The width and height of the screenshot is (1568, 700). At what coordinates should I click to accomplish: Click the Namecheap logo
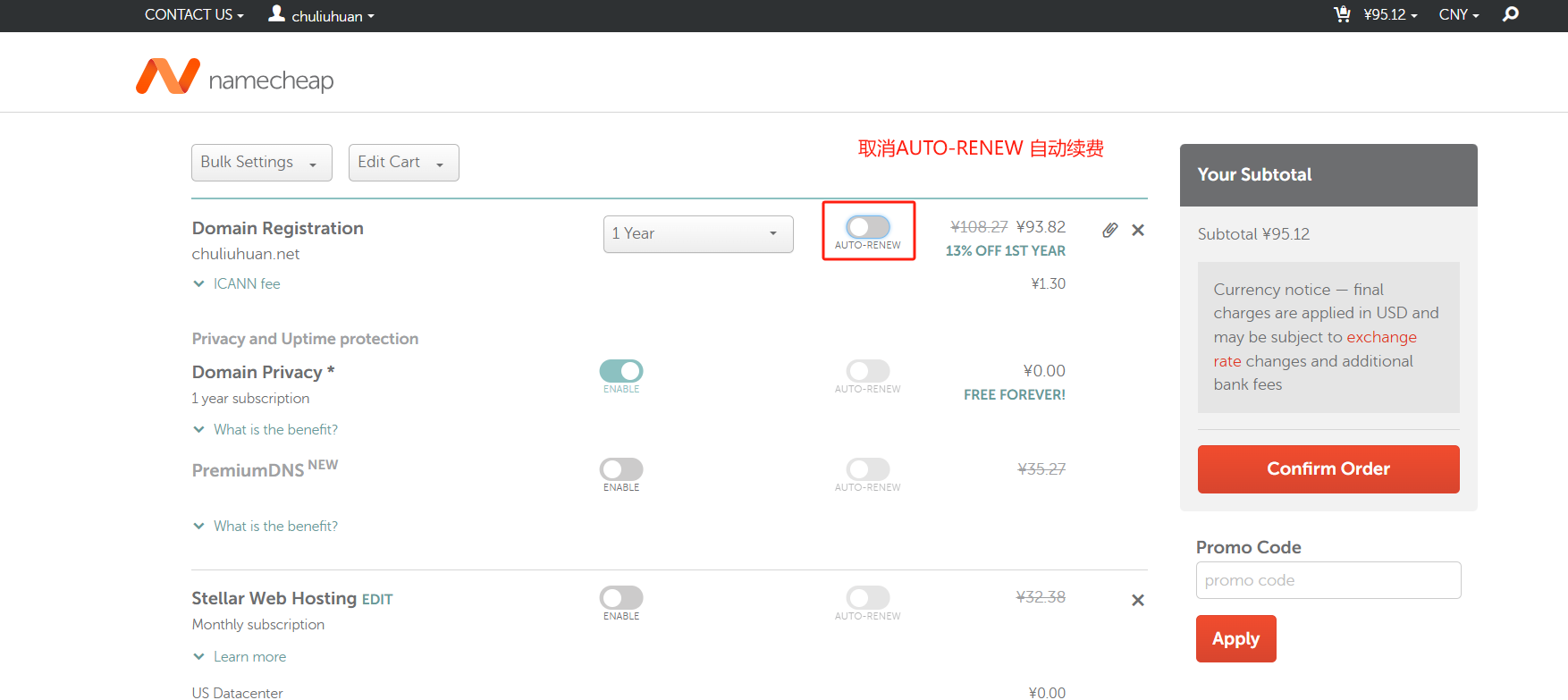coord(234,78)
